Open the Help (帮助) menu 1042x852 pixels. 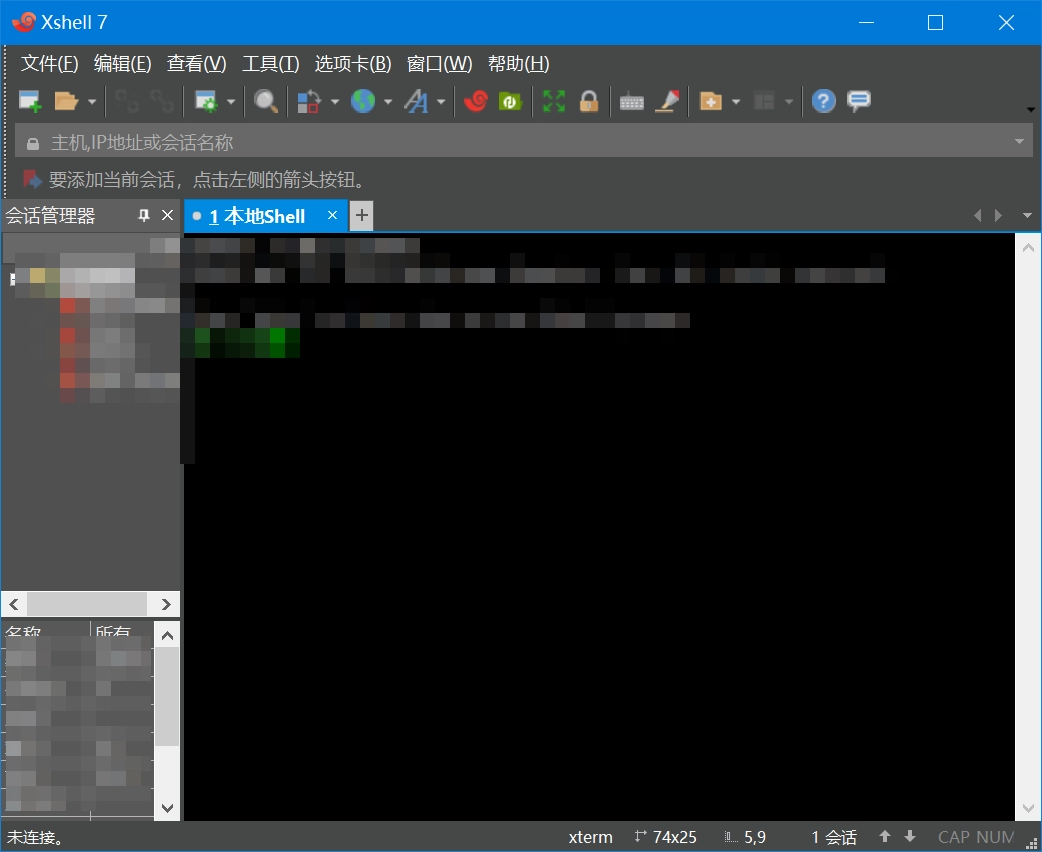518,64
